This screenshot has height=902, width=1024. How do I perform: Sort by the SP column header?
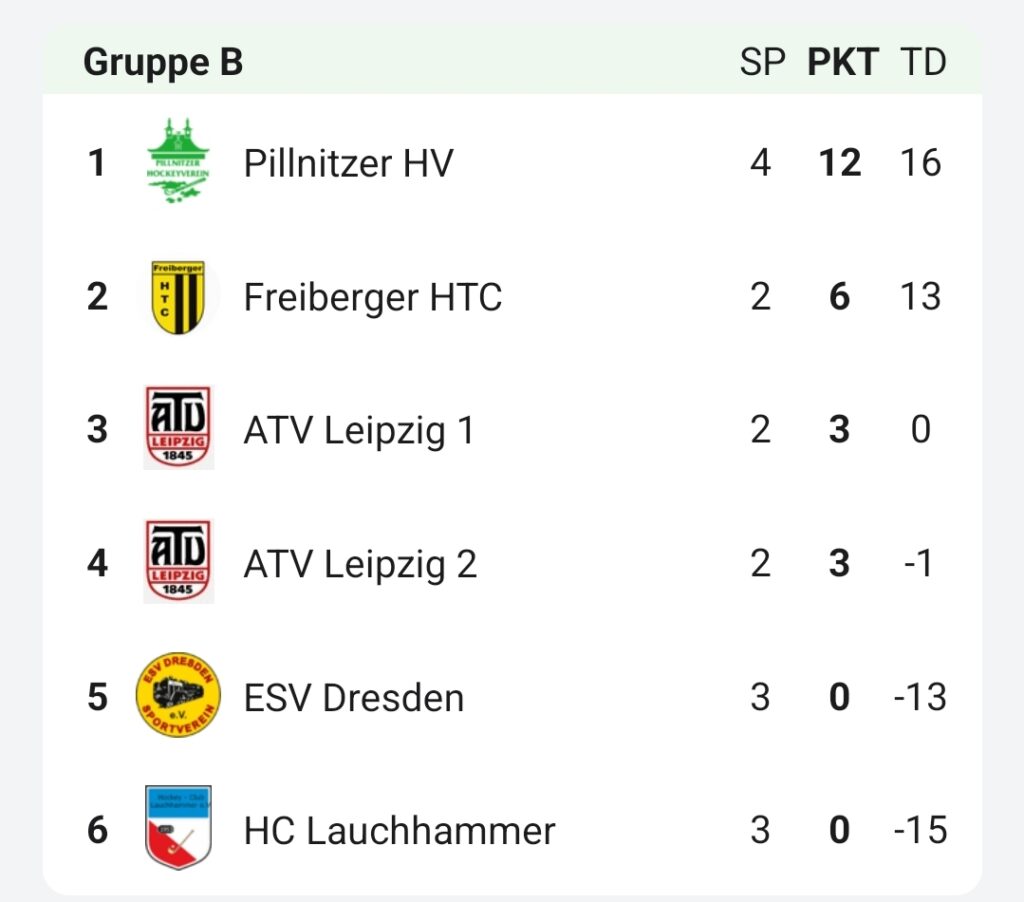762,63
